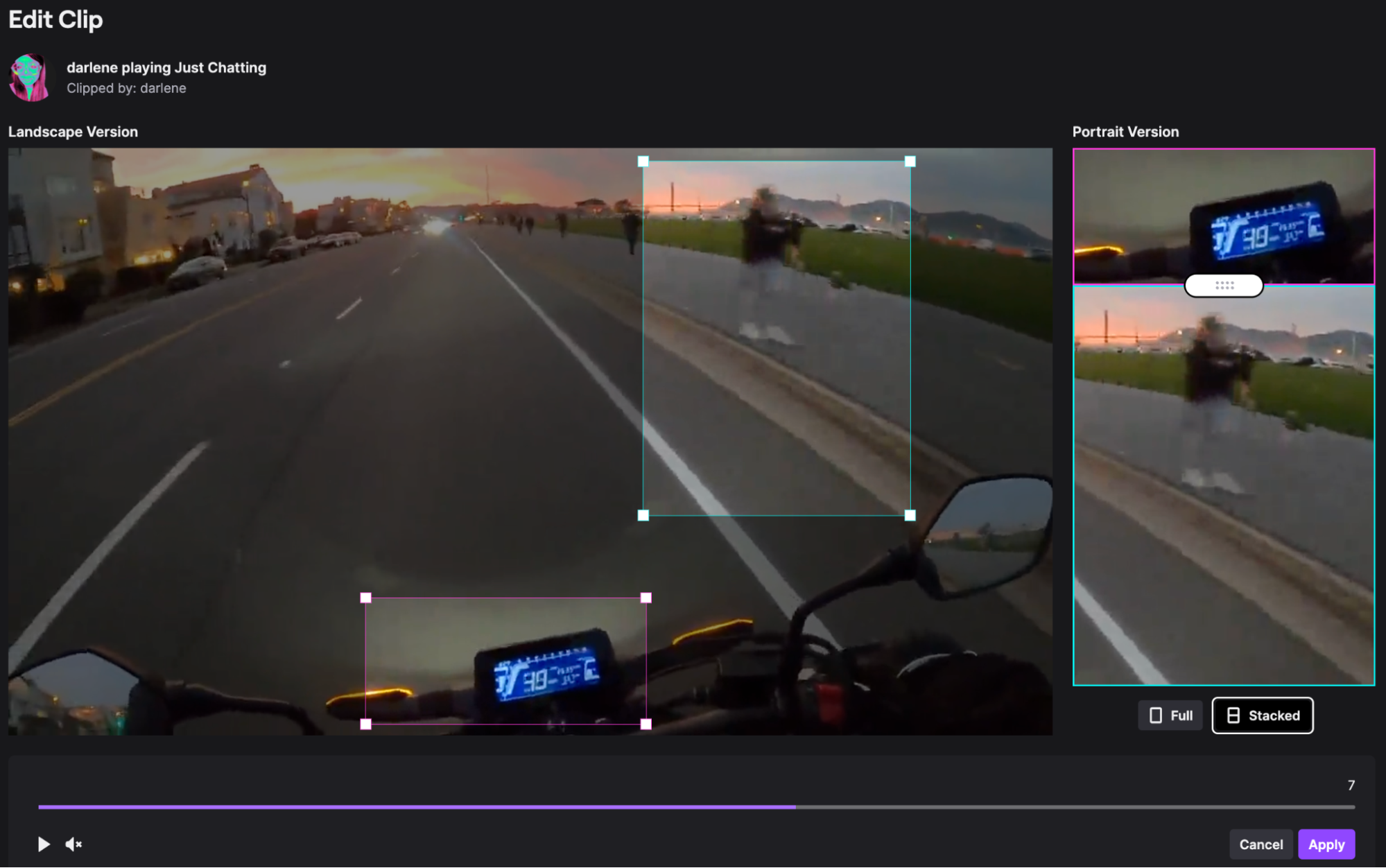Image resolution: width=1386 pixels, height=868 pixels.
Task: Toggle mute state of the player
Action: tap(73, 844)
